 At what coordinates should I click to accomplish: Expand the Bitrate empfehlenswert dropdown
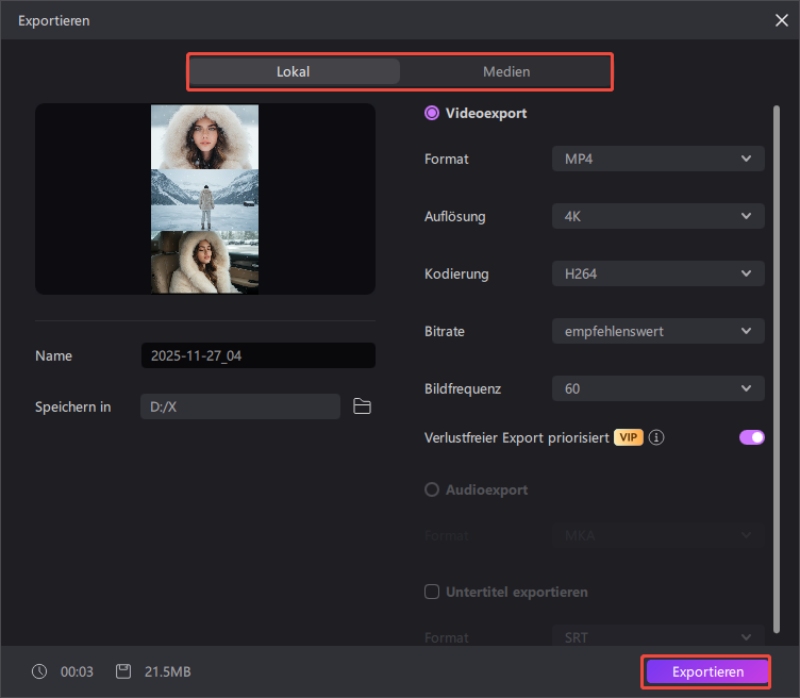pyautogui.click(x=658, y=331)
